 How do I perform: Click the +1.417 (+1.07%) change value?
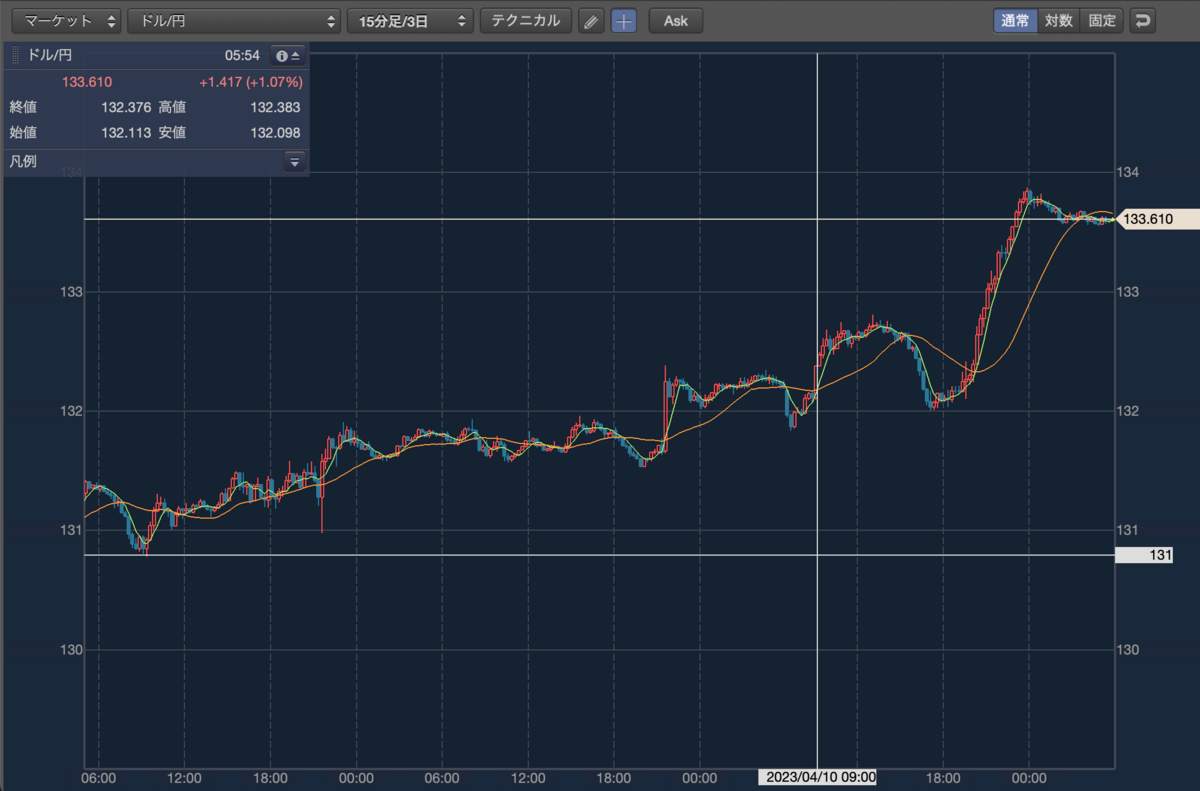[250, 82]
